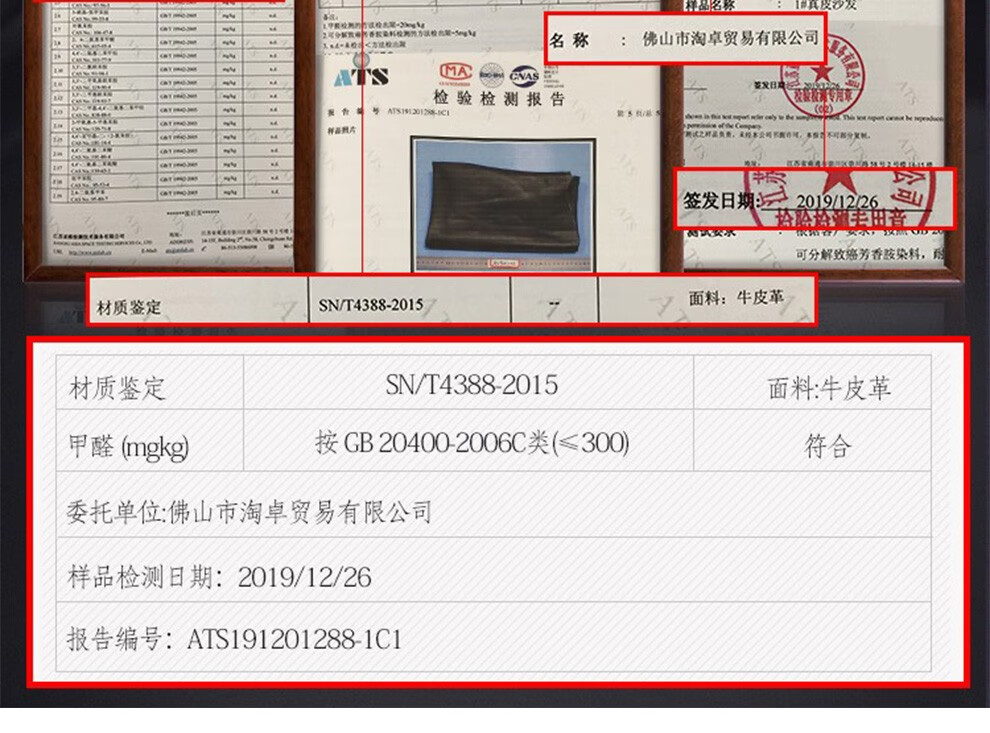
Task: Click the 符合 result cell
Action: pos(813,441)
